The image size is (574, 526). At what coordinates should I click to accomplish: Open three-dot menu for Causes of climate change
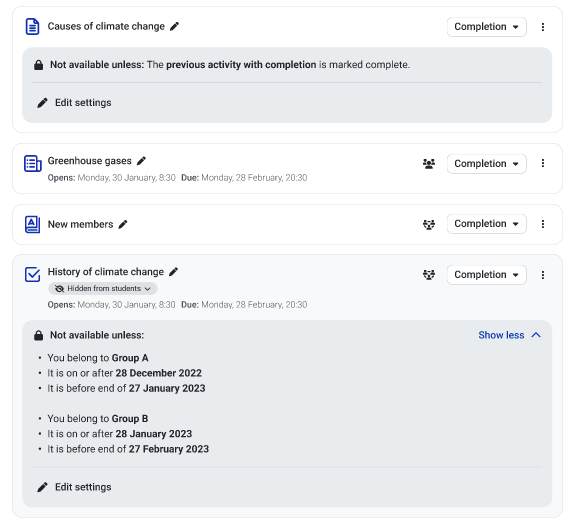[543, 27]
